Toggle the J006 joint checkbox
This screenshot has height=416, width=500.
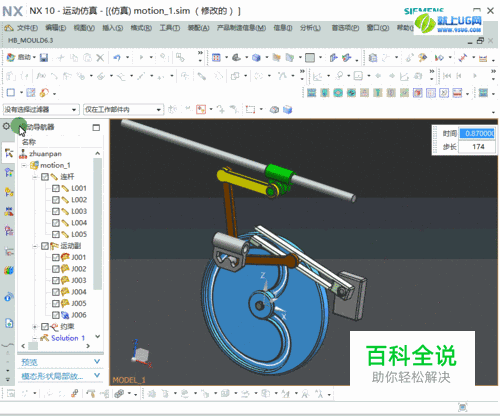point(56,315)
